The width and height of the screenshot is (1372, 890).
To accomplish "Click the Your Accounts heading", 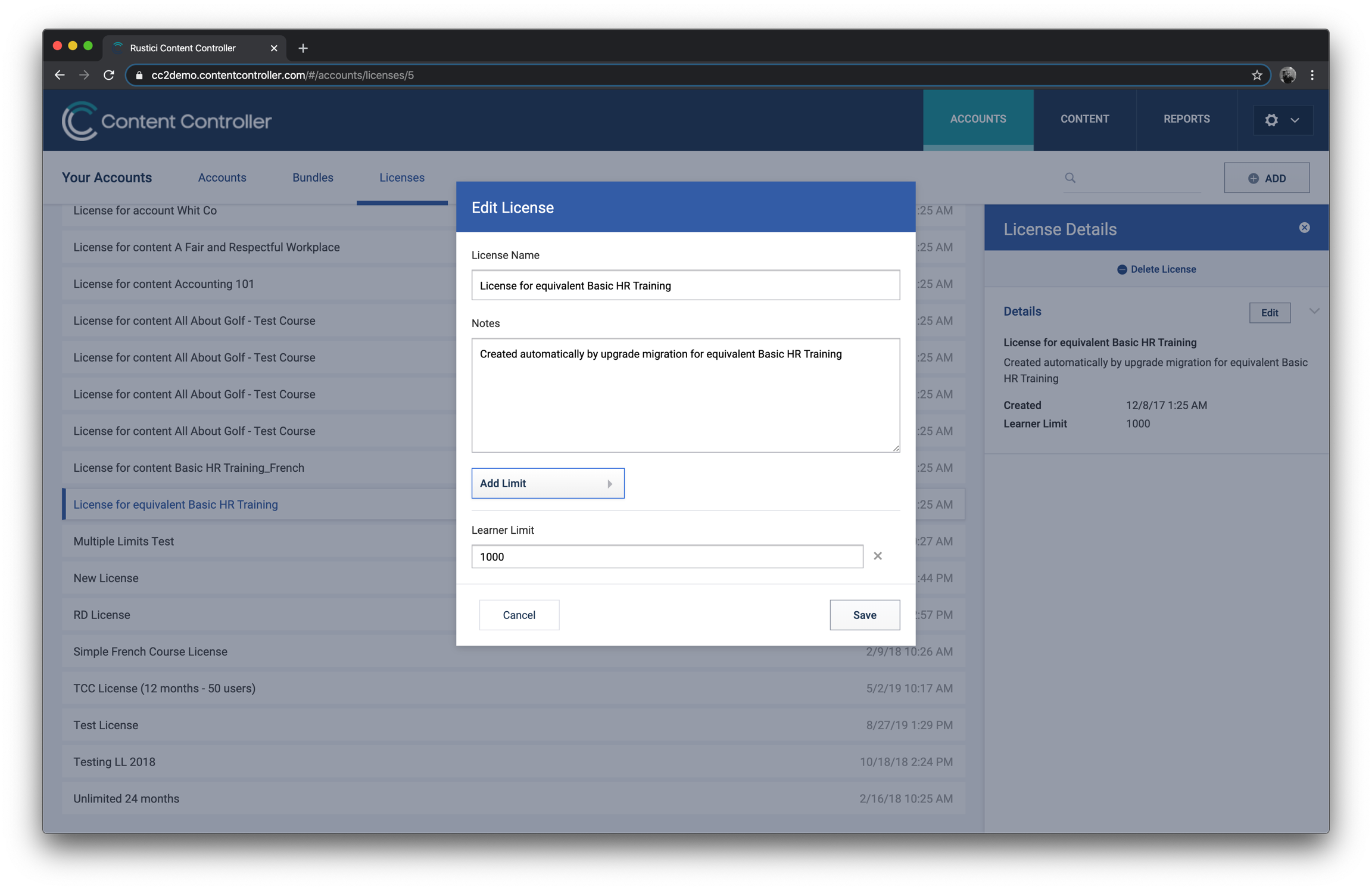I will pyautogui.click(x=107, y=178).
